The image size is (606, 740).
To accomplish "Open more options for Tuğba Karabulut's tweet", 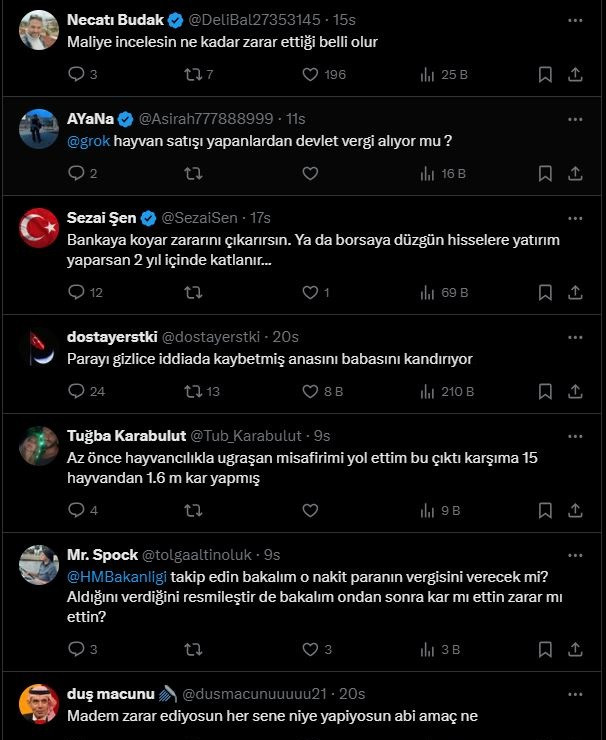I will coord(575,436).
